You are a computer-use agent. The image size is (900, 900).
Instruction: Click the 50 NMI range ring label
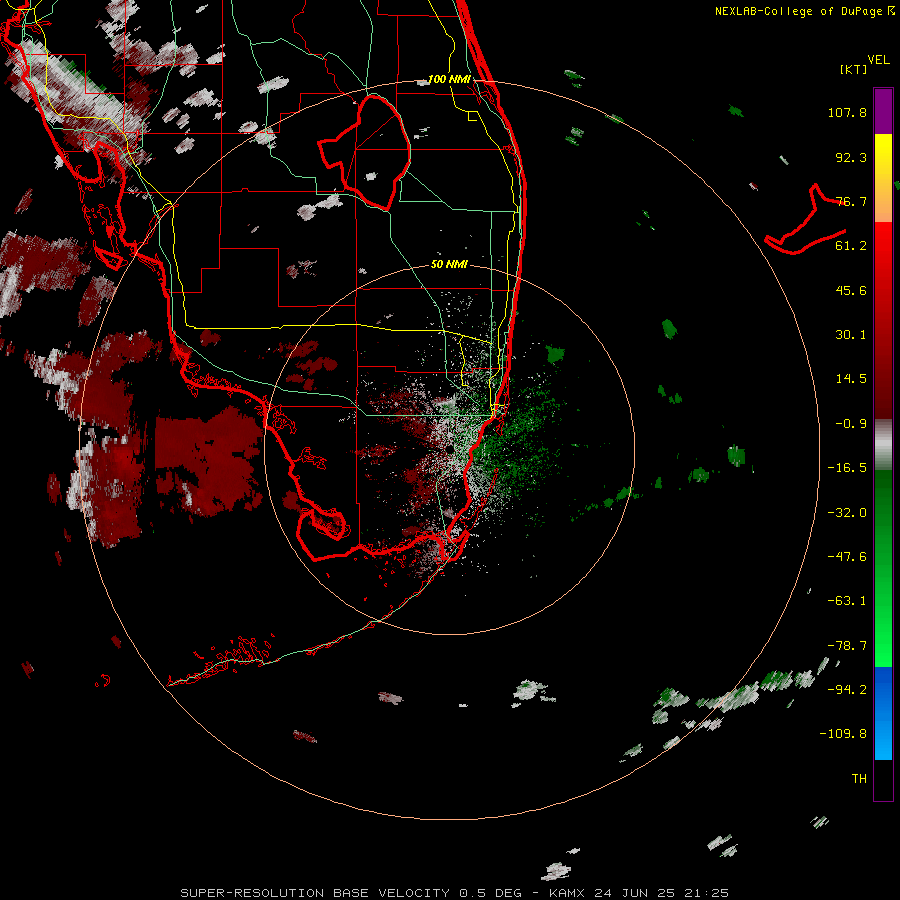click(x=449, y=264)
